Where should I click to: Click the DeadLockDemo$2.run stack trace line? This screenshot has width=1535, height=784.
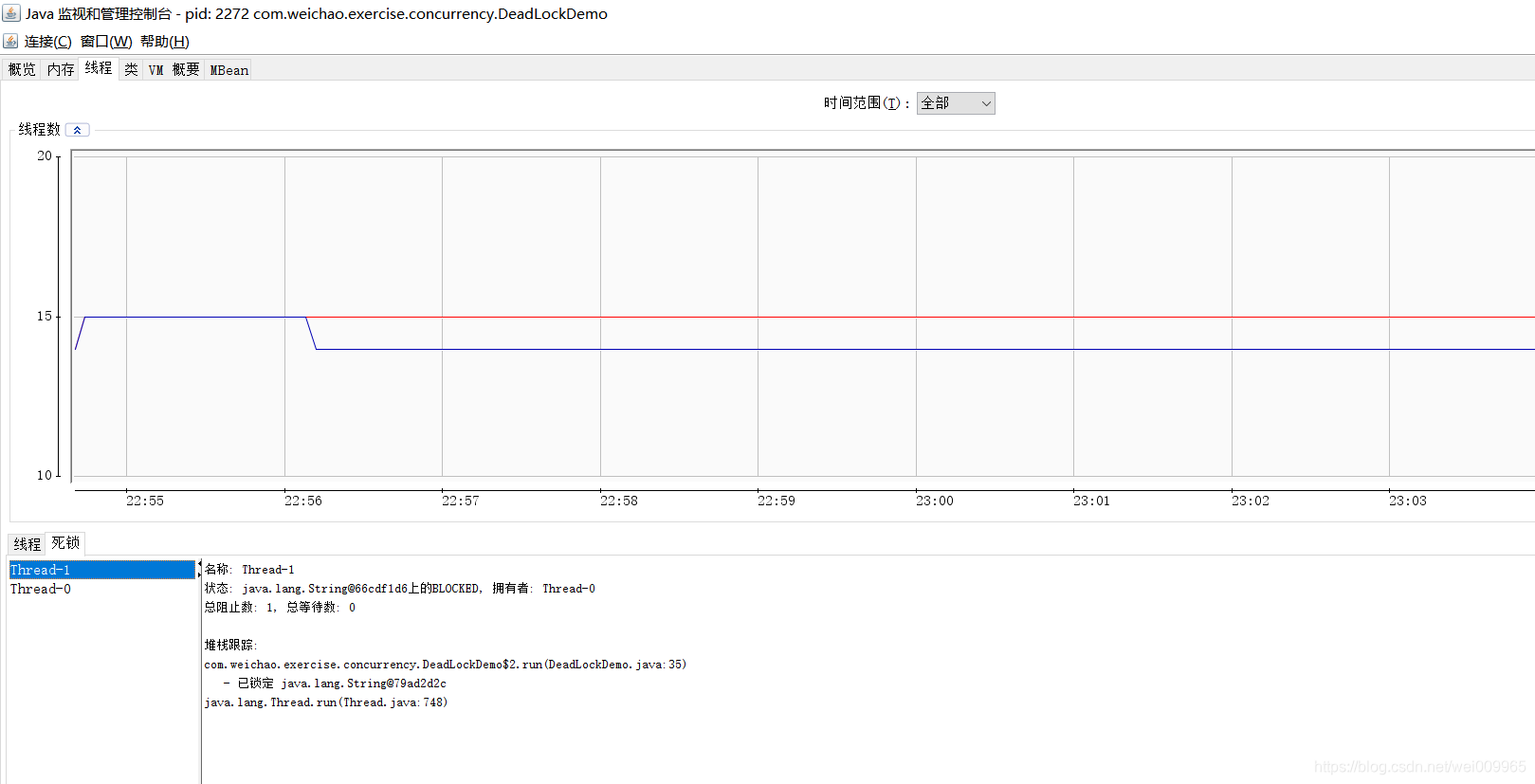[446, 665]
